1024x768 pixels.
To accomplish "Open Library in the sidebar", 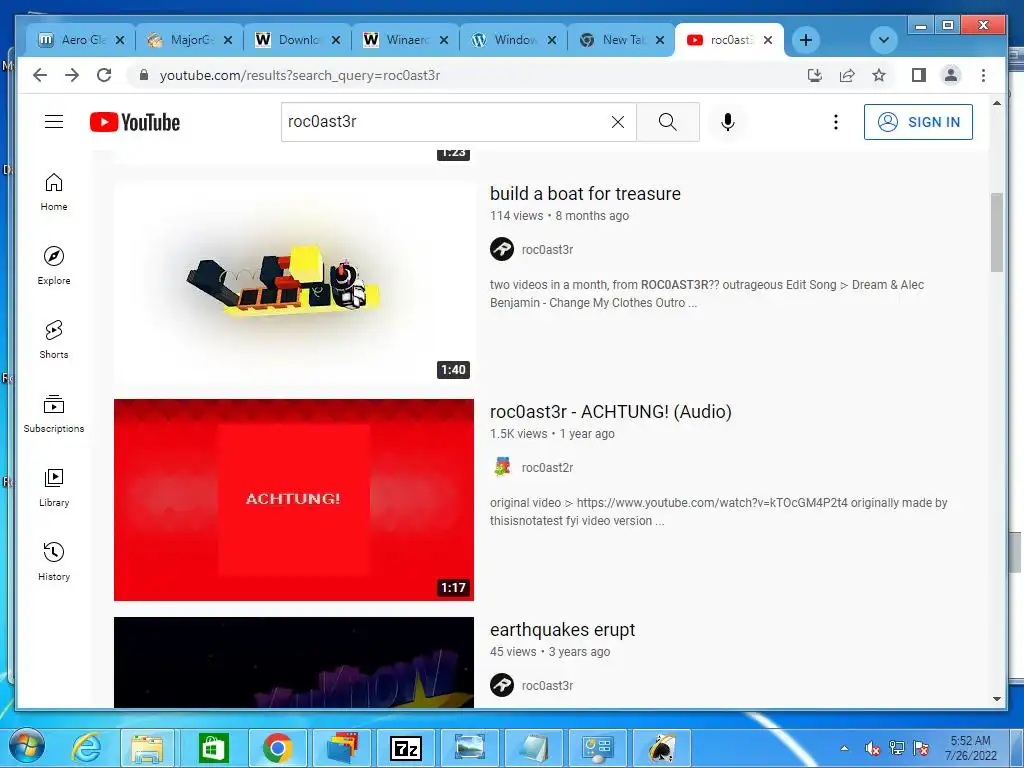I will [x=54, y=488].
